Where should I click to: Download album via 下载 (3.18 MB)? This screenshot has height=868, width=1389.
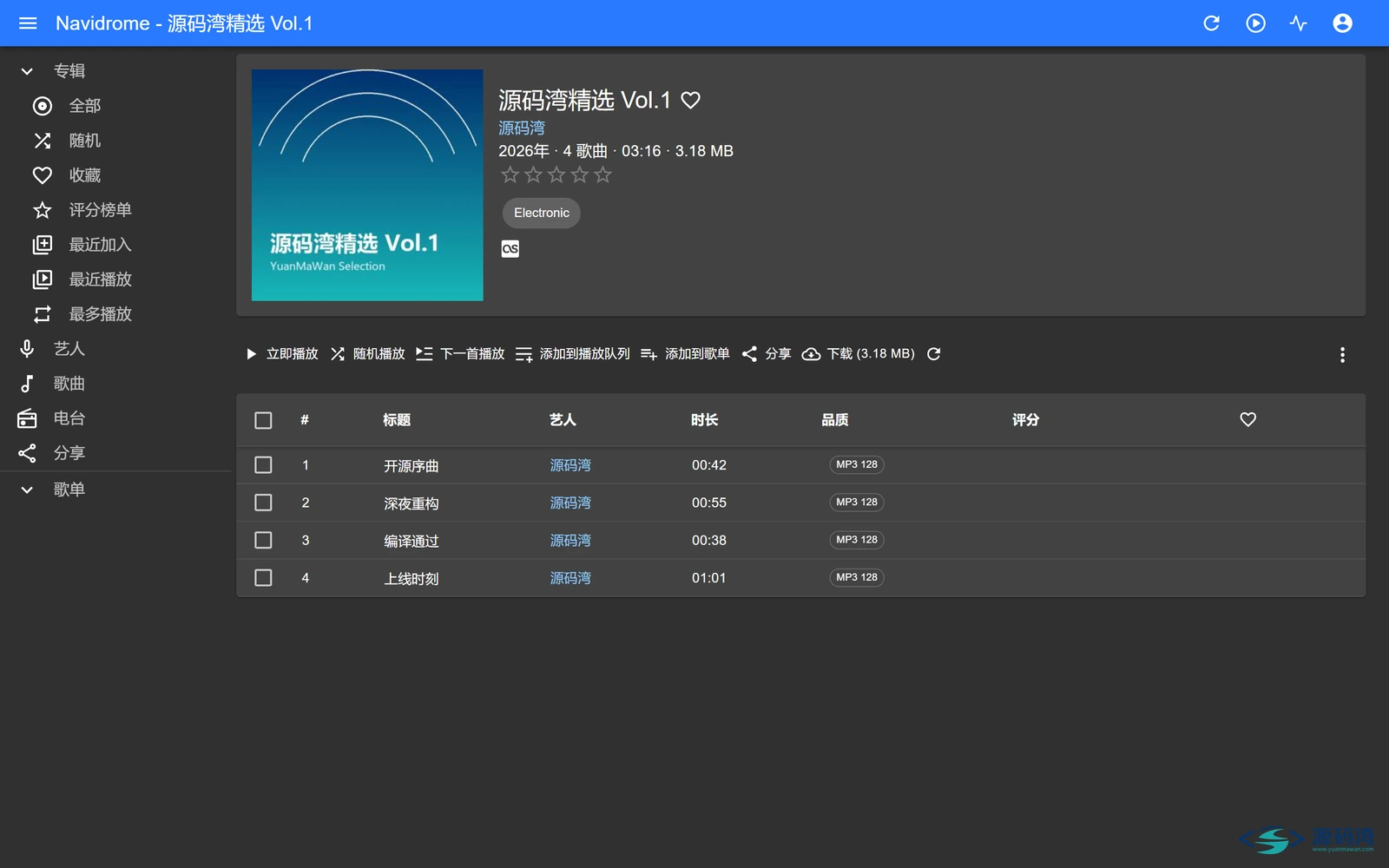click(x=859, y=354)
